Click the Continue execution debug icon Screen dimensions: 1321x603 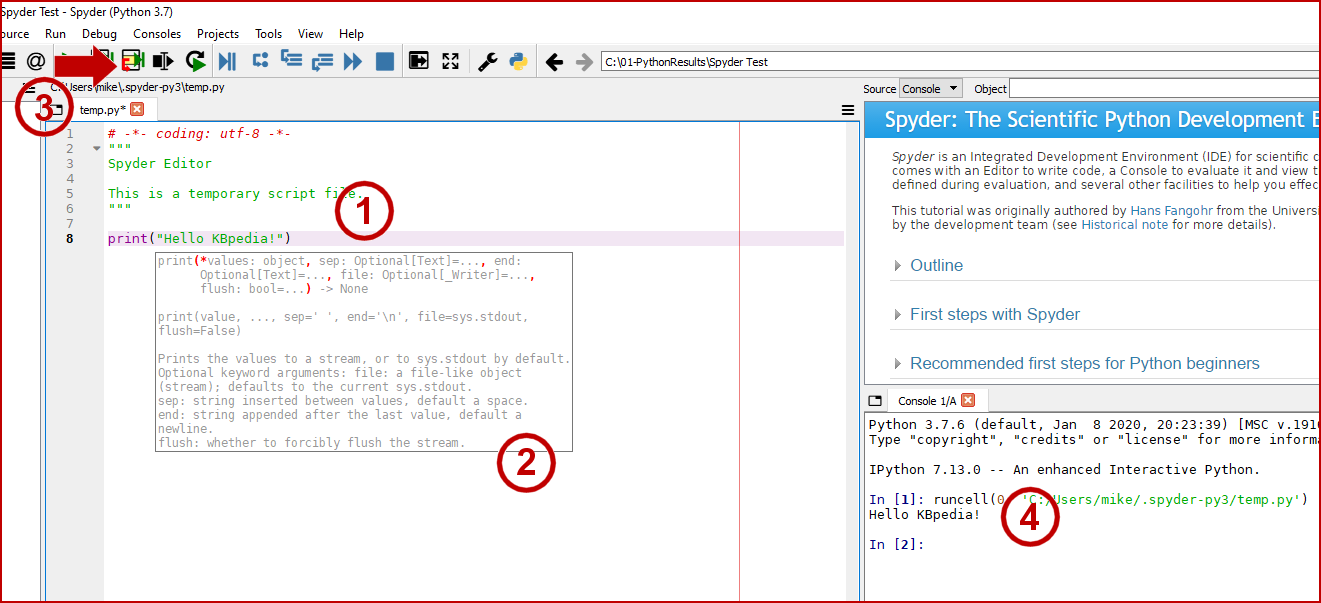point(352,61)
